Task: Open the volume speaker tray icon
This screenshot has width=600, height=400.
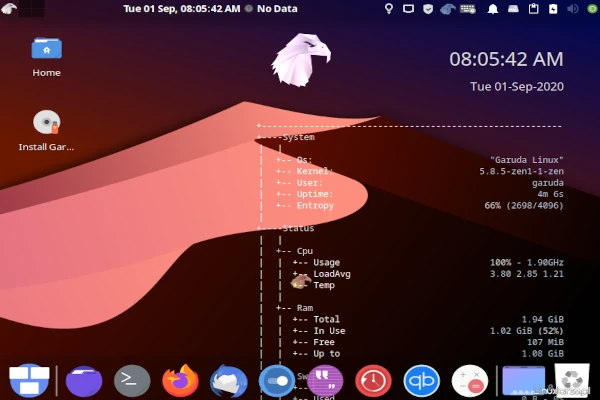Action: coord(572,8)
